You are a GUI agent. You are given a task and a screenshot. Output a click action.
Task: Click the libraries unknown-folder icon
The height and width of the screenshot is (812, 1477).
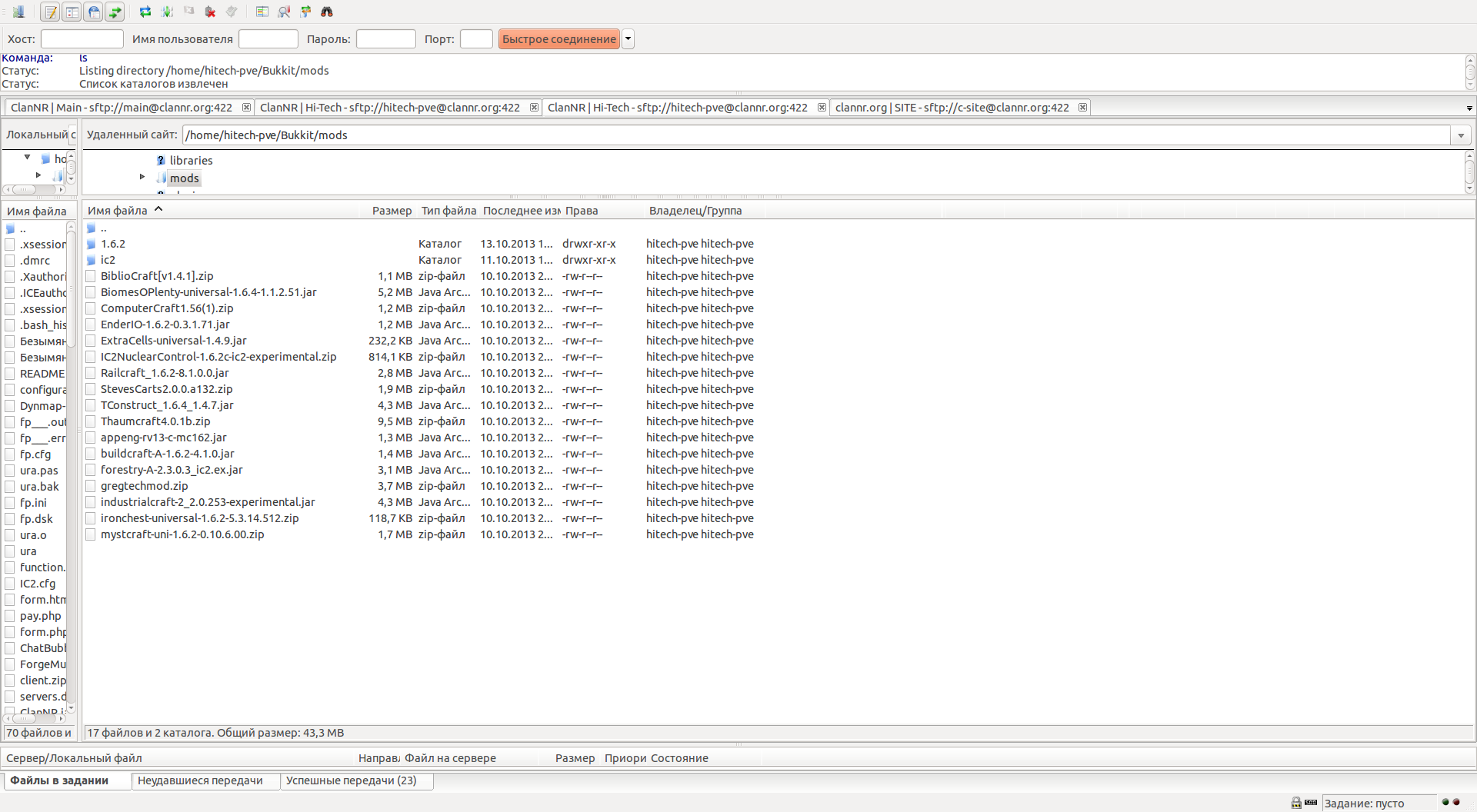click(x=161, y=161)
